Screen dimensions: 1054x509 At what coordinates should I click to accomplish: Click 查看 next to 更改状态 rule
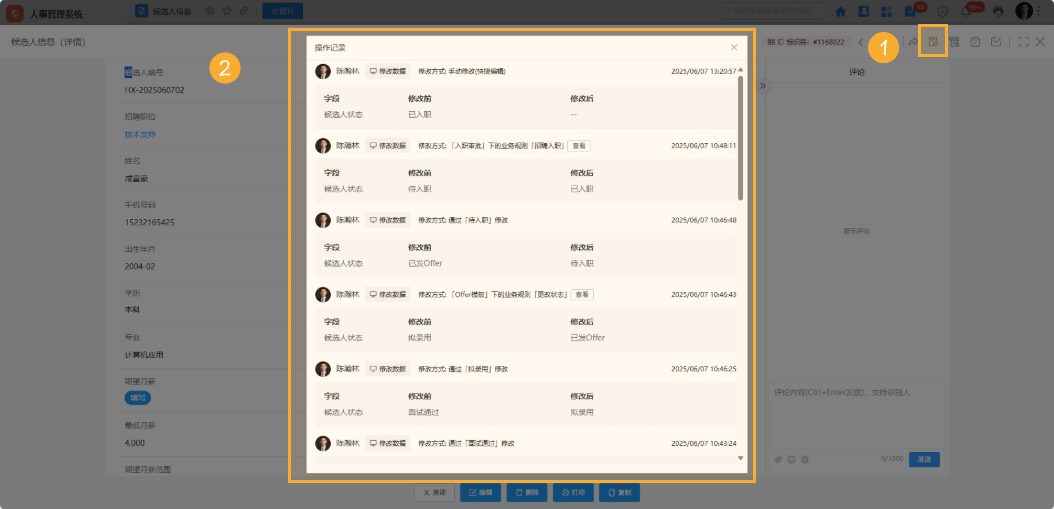click(582, 295)
